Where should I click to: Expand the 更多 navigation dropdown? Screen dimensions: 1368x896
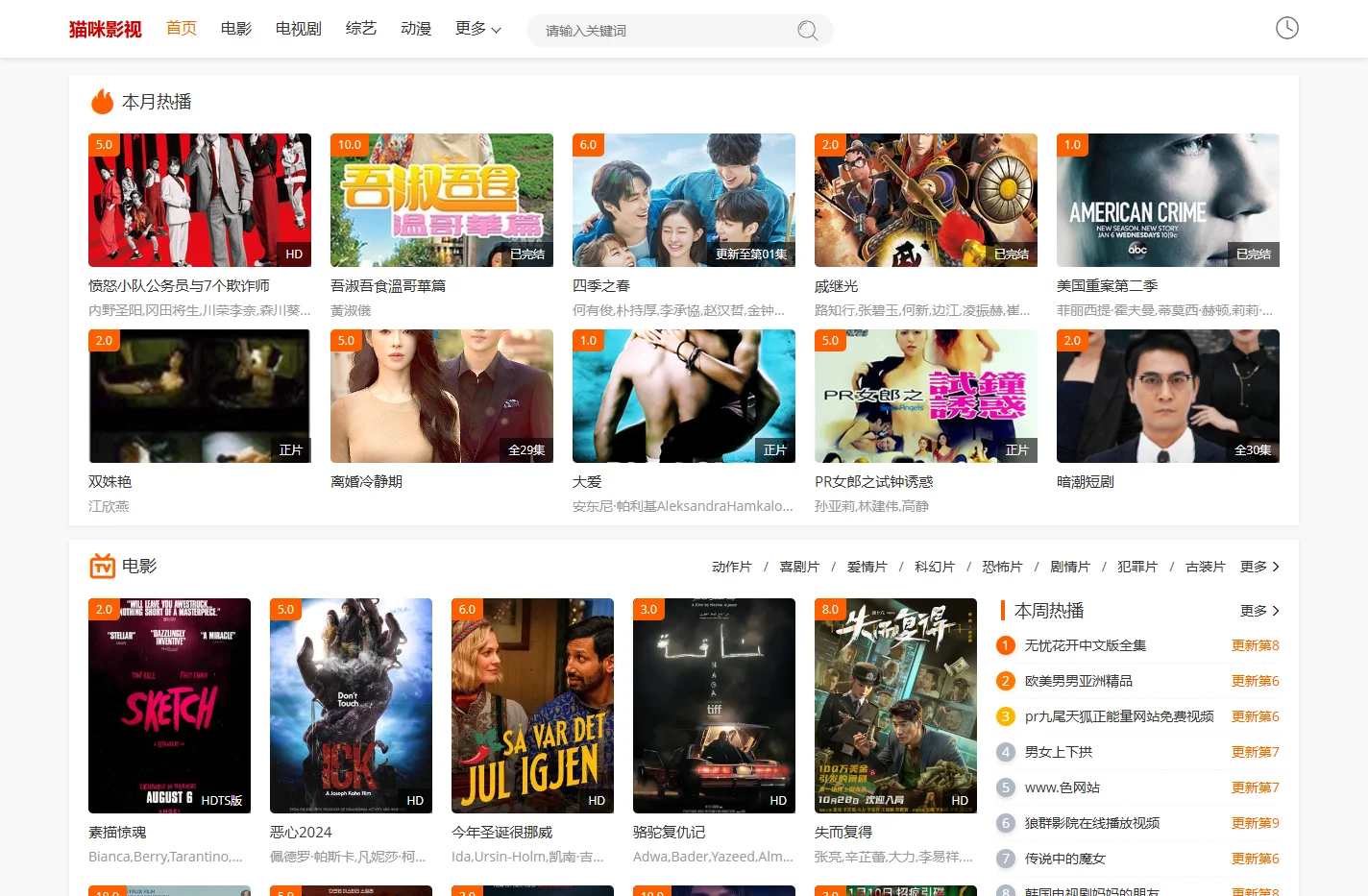477,29
